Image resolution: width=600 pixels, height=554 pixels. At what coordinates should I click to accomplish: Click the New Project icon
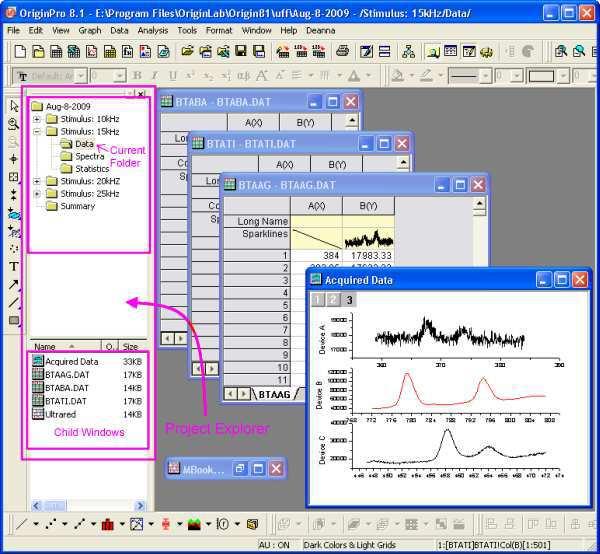pos(20,51)
